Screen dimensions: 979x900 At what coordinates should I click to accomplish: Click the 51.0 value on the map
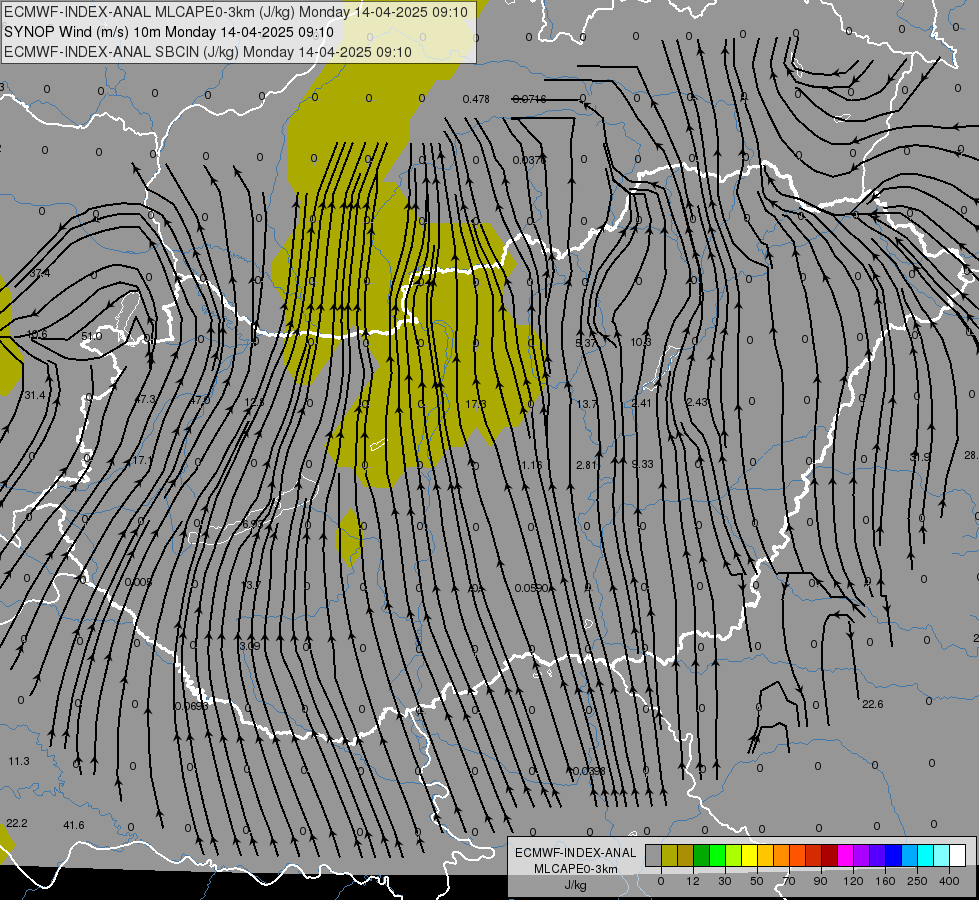pos(92,336)
